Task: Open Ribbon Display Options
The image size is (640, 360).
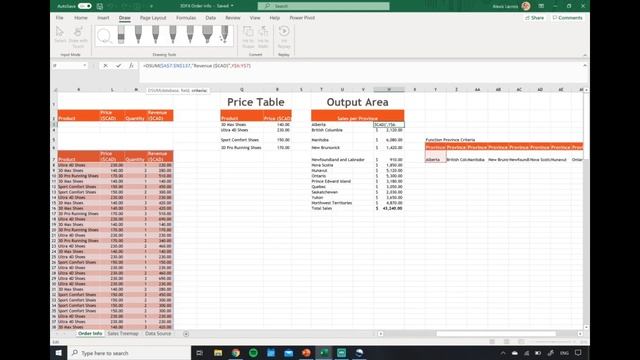Action: click(541, 6)
